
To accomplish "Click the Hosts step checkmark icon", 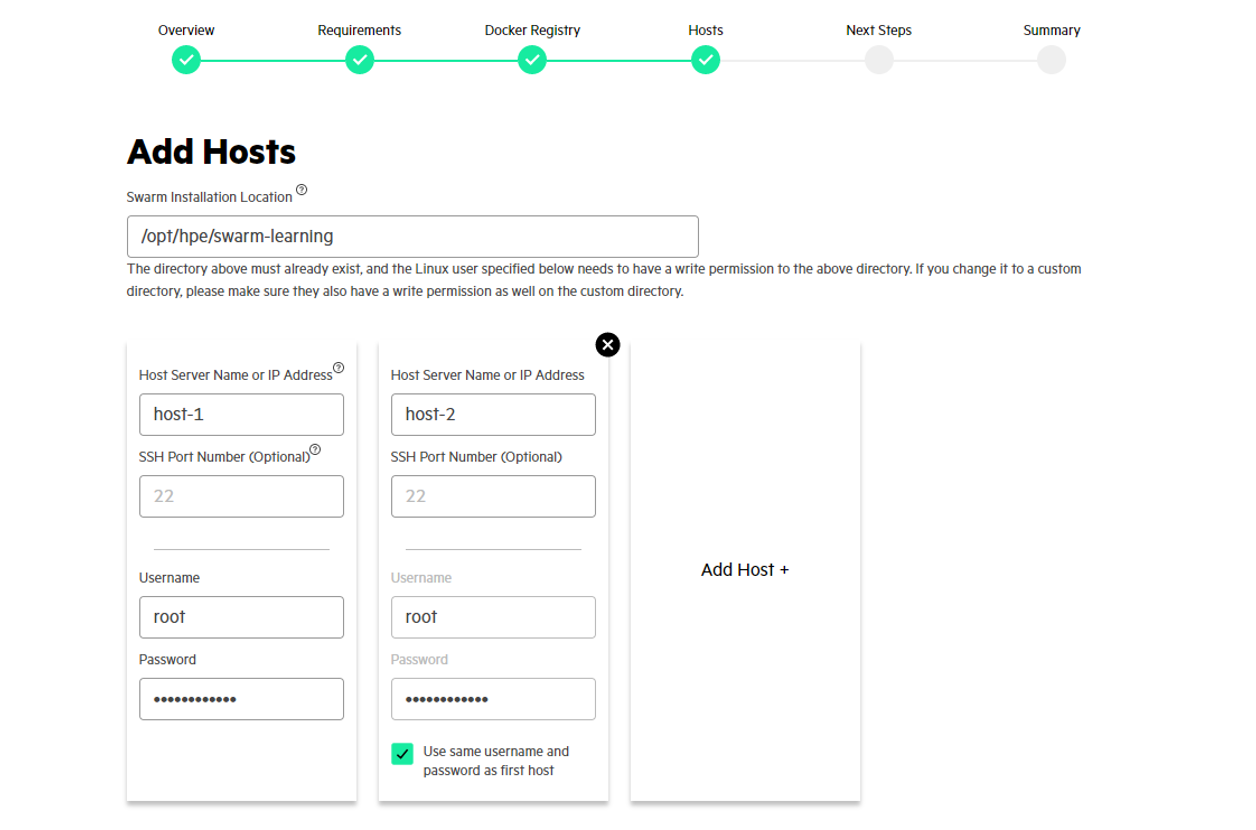I will (x=705, y=61).
